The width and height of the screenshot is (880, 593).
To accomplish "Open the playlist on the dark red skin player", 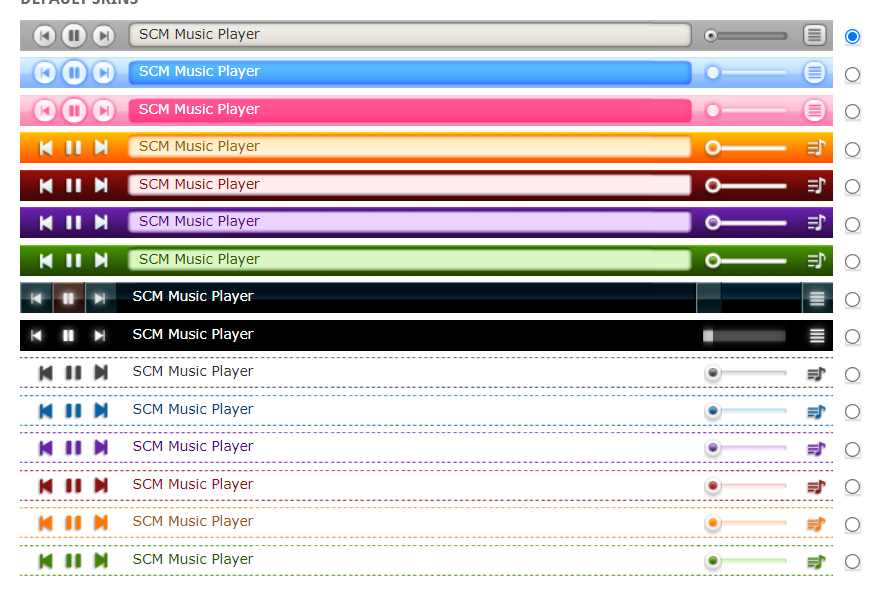I will pos(815,185).
